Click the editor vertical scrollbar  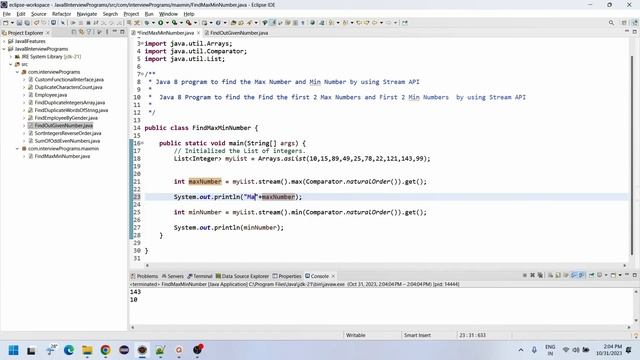coord(631,155)
